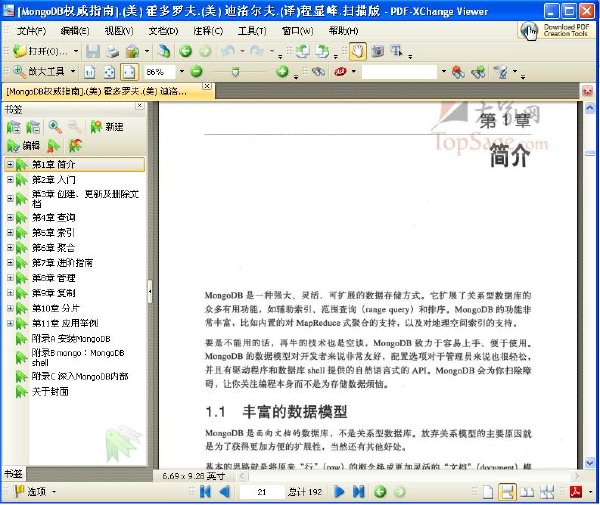600x505 pixels.
Task: Click the zoom slider handle
Action: pyautogui.click(x=235, y=72)
